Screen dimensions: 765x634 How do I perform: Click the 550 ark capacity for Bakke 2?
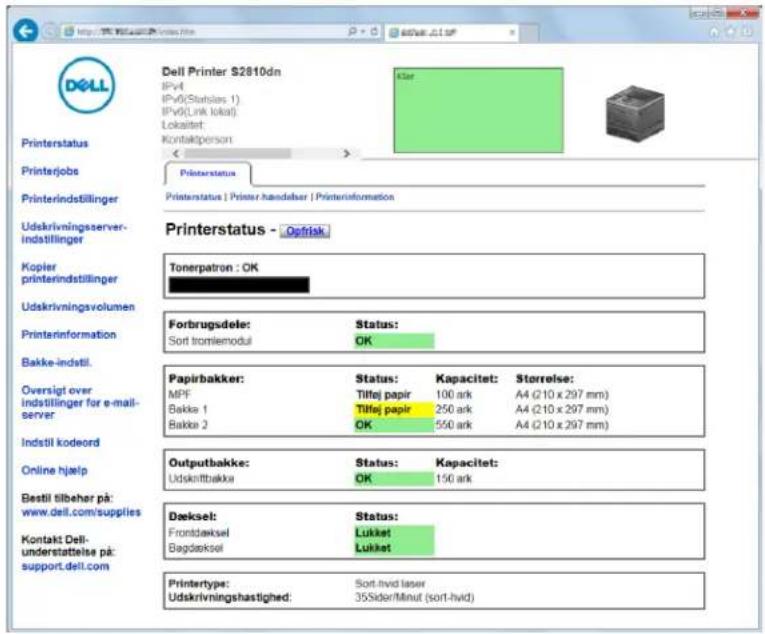click(454, 425)
